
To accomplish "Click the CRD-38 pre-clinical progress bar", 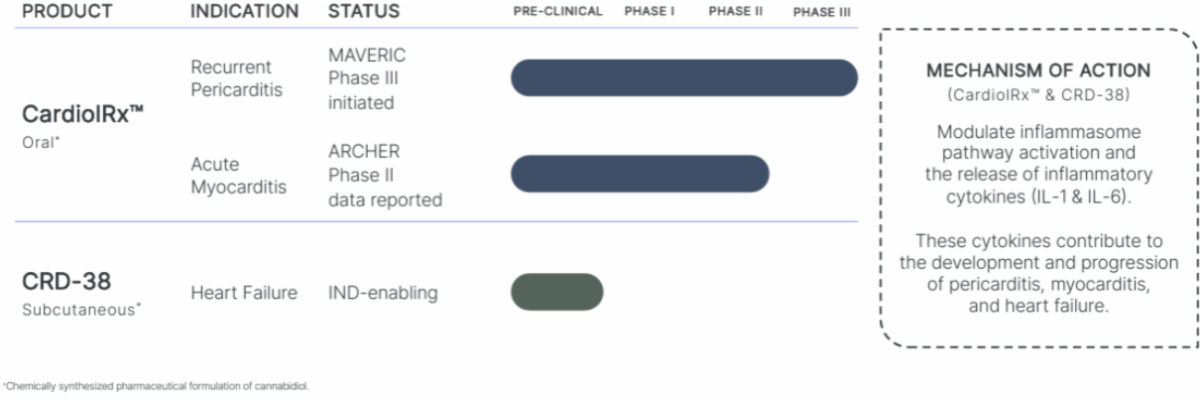I will (557, 292).
